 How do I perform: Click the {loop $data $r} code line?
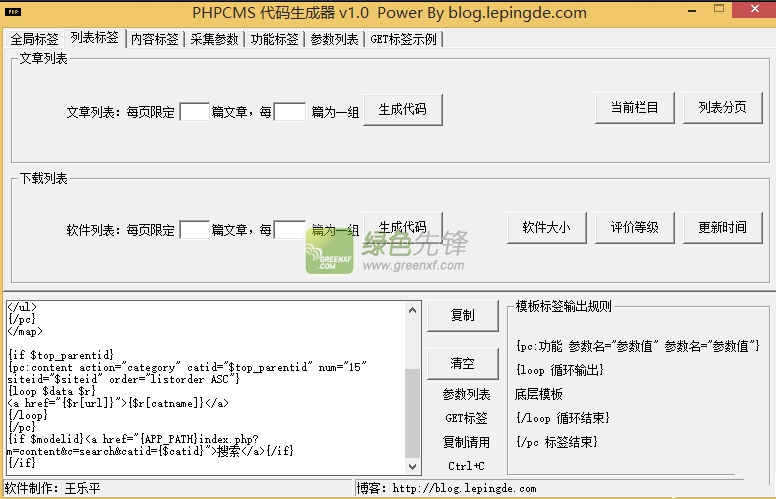[52, 391]
